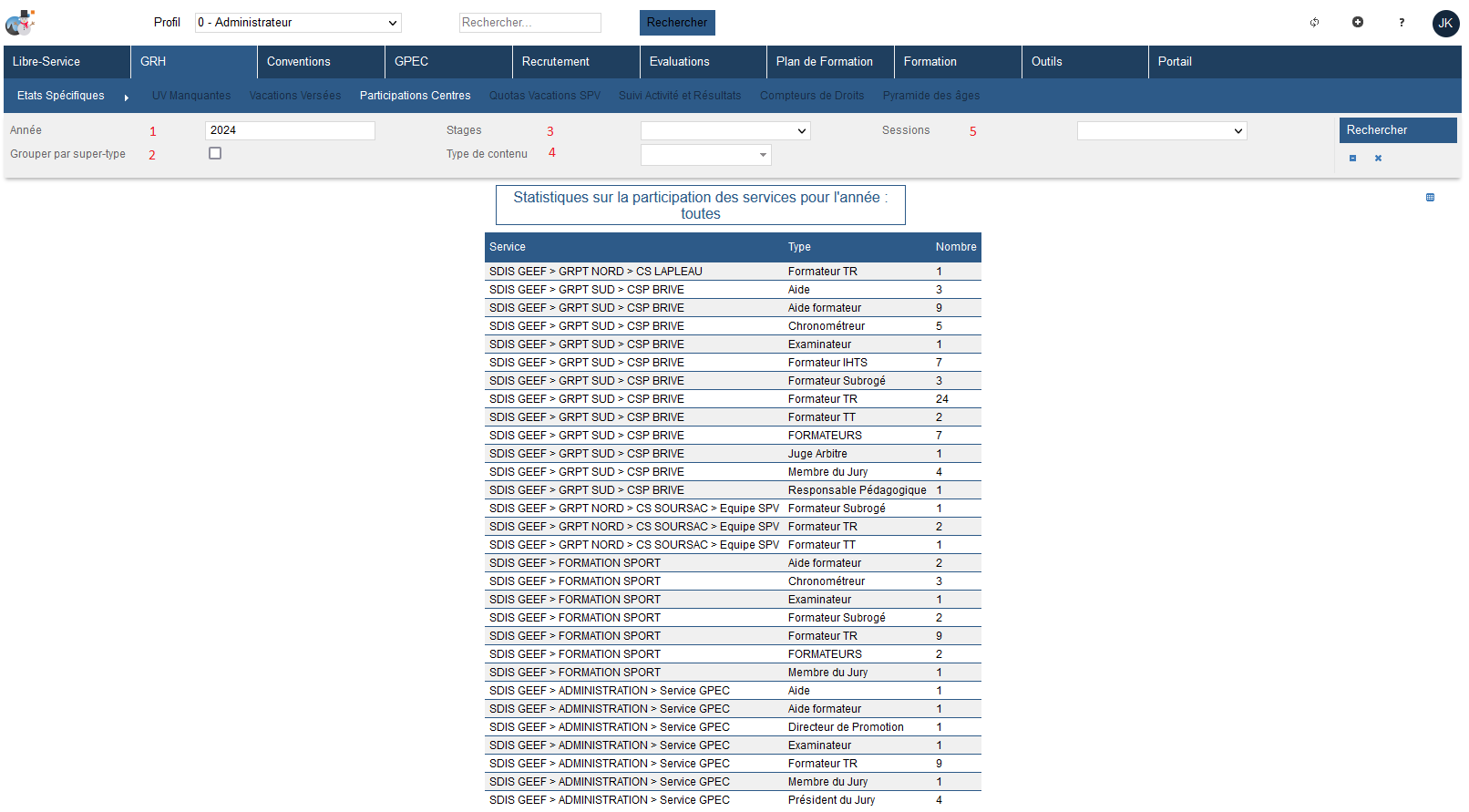Expand the Stages dropdown
1469x812 pixels.
[x=725, y=131]
